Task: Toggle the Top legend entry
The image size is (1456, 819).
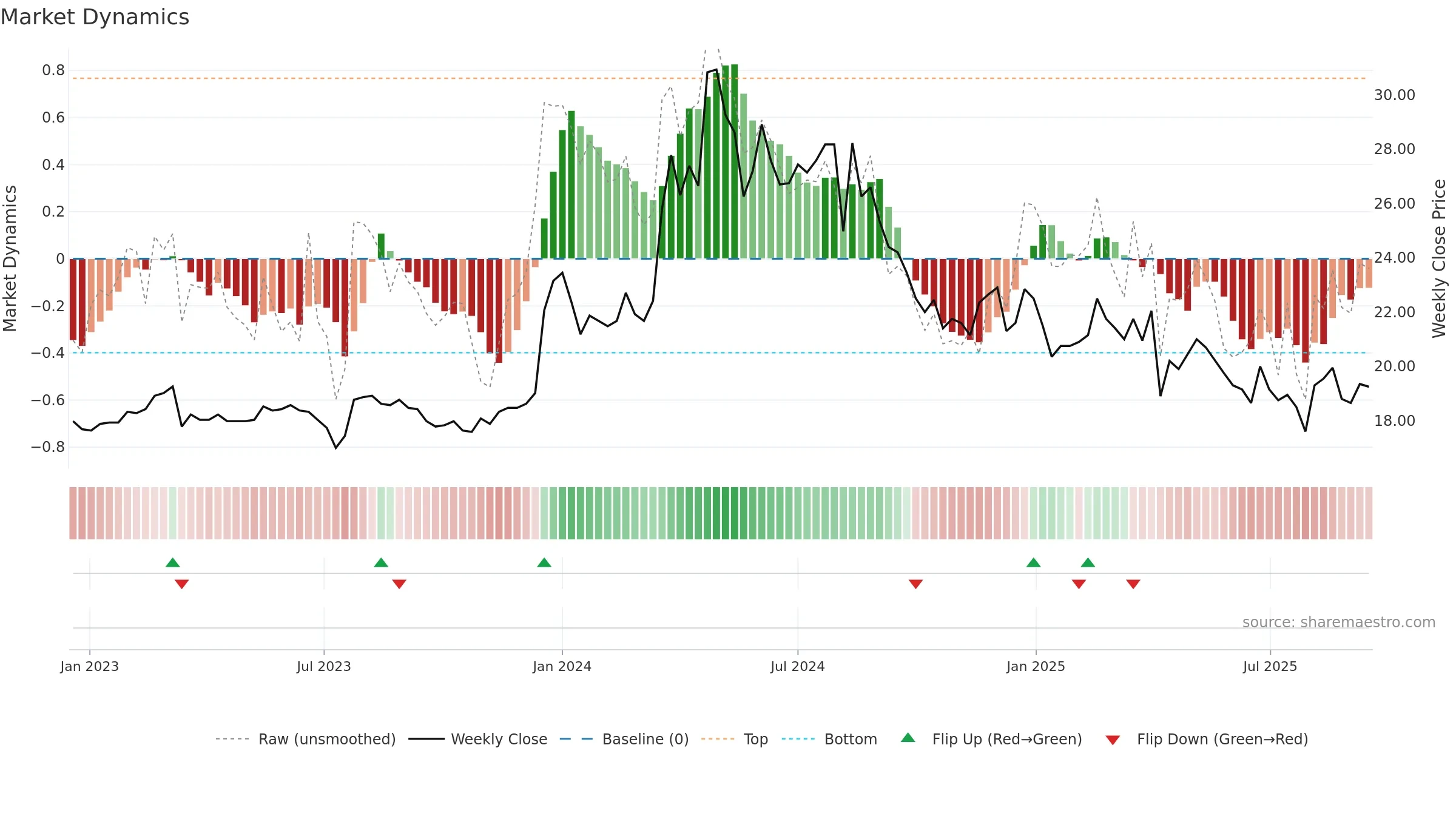Action: (x=735, y=739)
